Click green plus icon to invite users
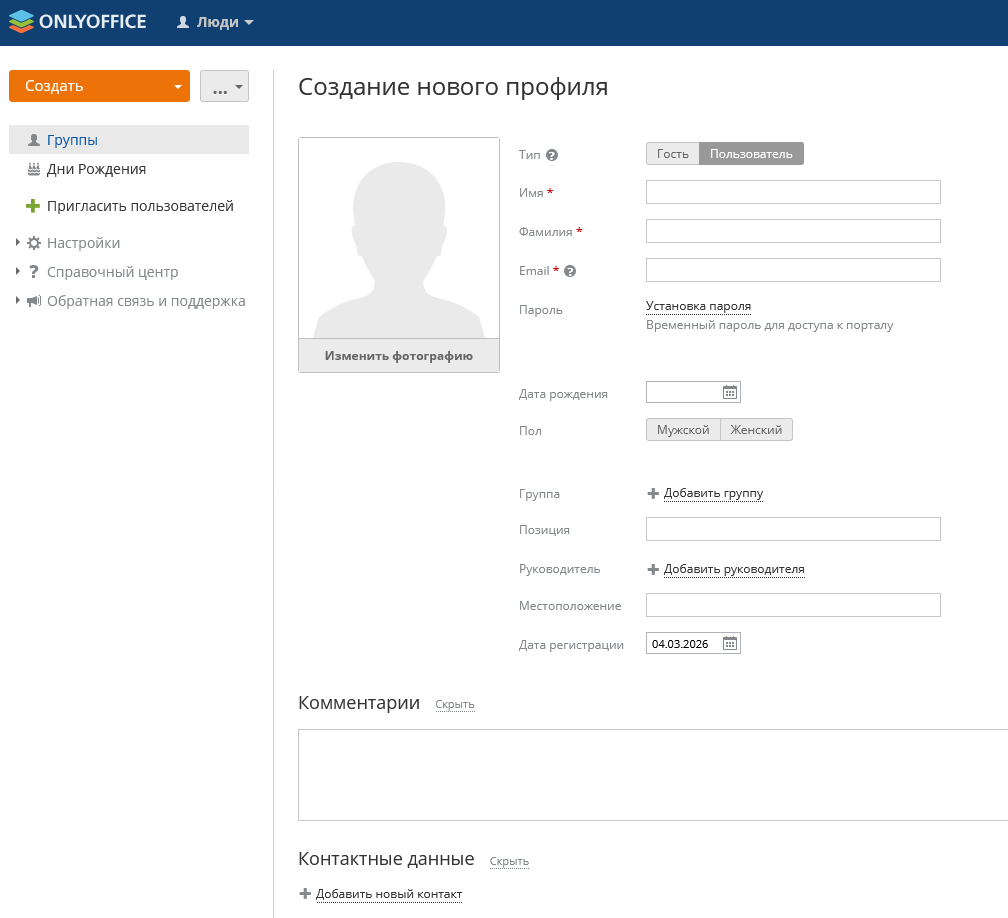 point(33,206)
